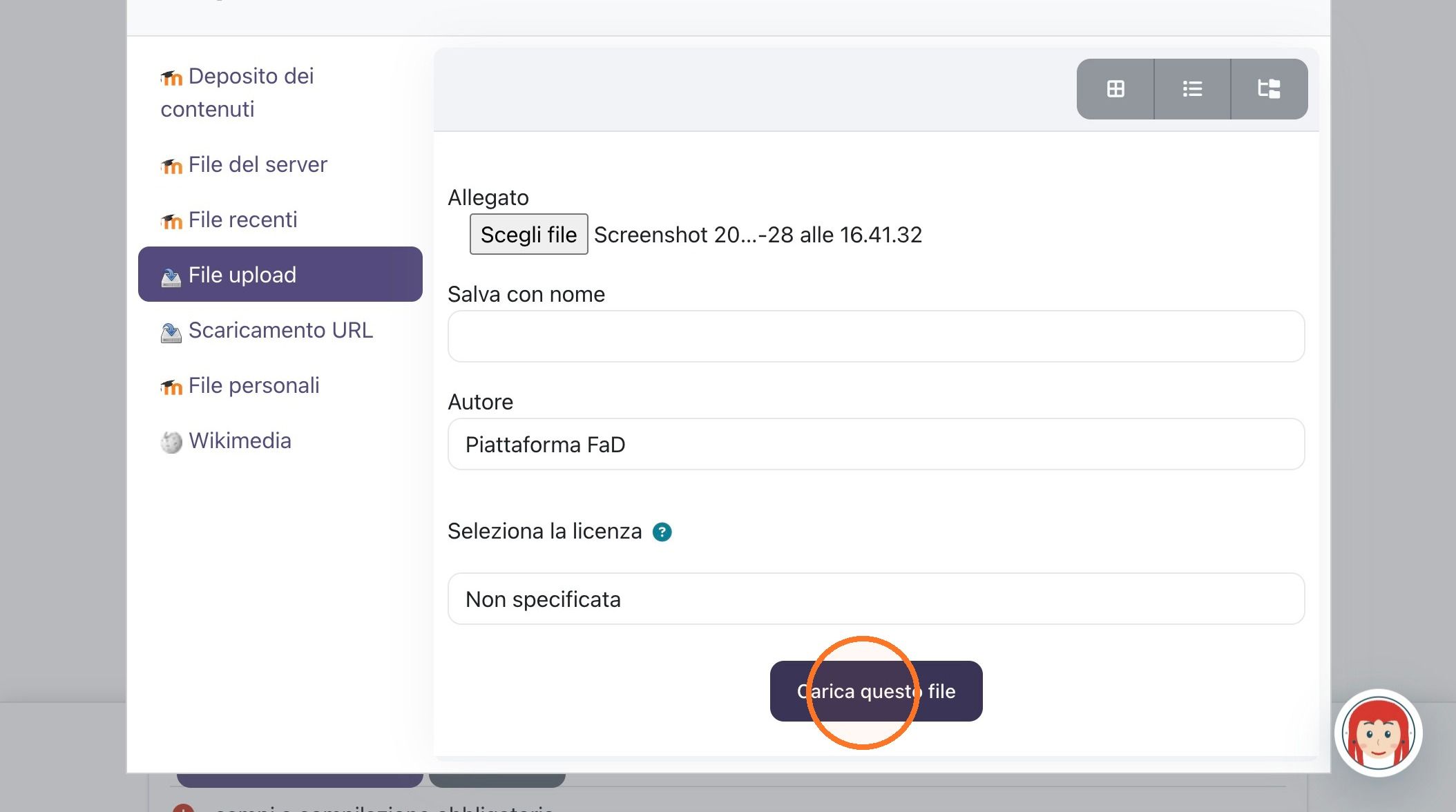
Task: Switch to icon grid view
Action: pos(1115,89)
